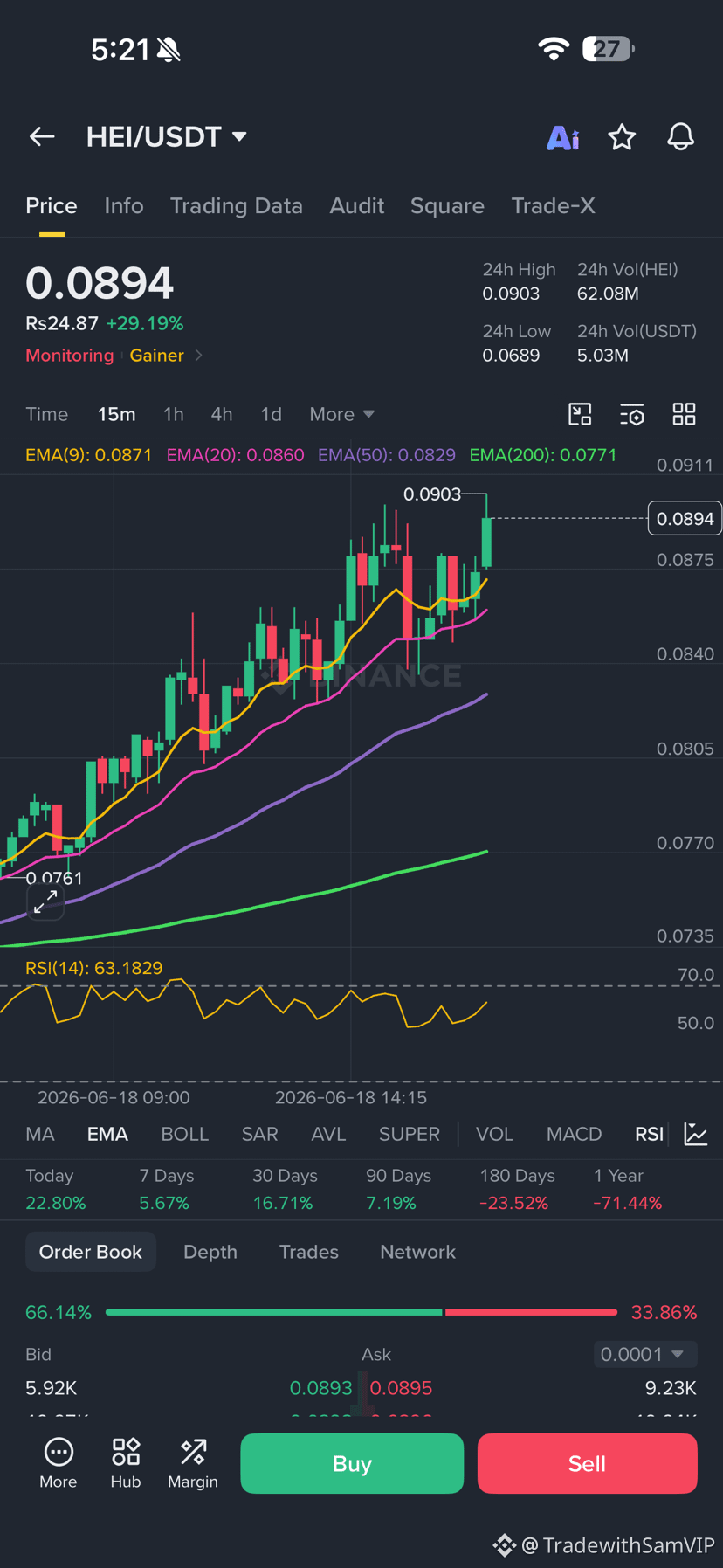This screenshot has height=1568, width=723.
Task: Toggle the RSI sub-indicator
Action: click(650, 1134)
